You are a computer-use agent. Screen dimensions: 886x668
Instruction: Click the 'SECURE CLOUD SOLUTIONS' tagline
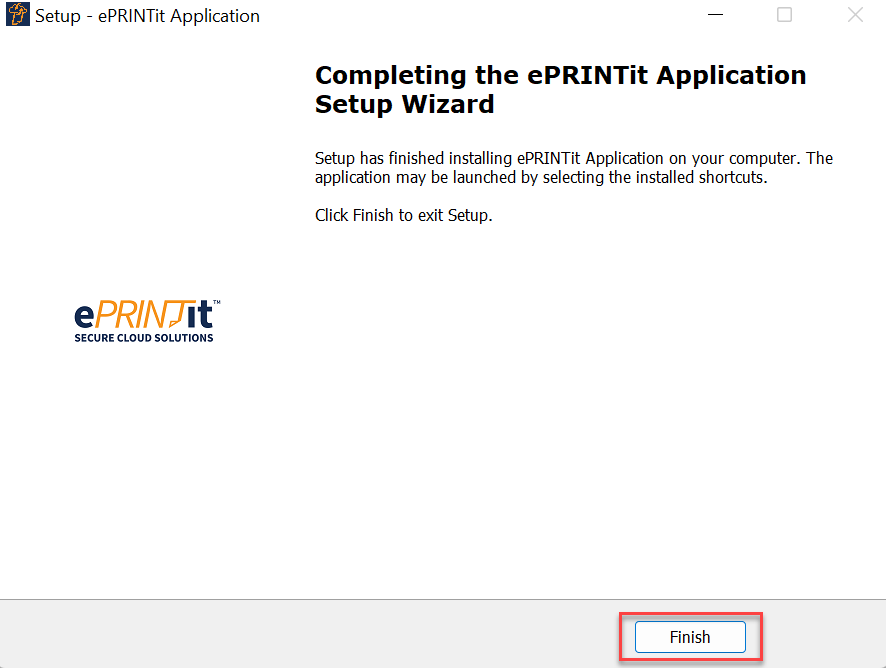coord(144,338)
